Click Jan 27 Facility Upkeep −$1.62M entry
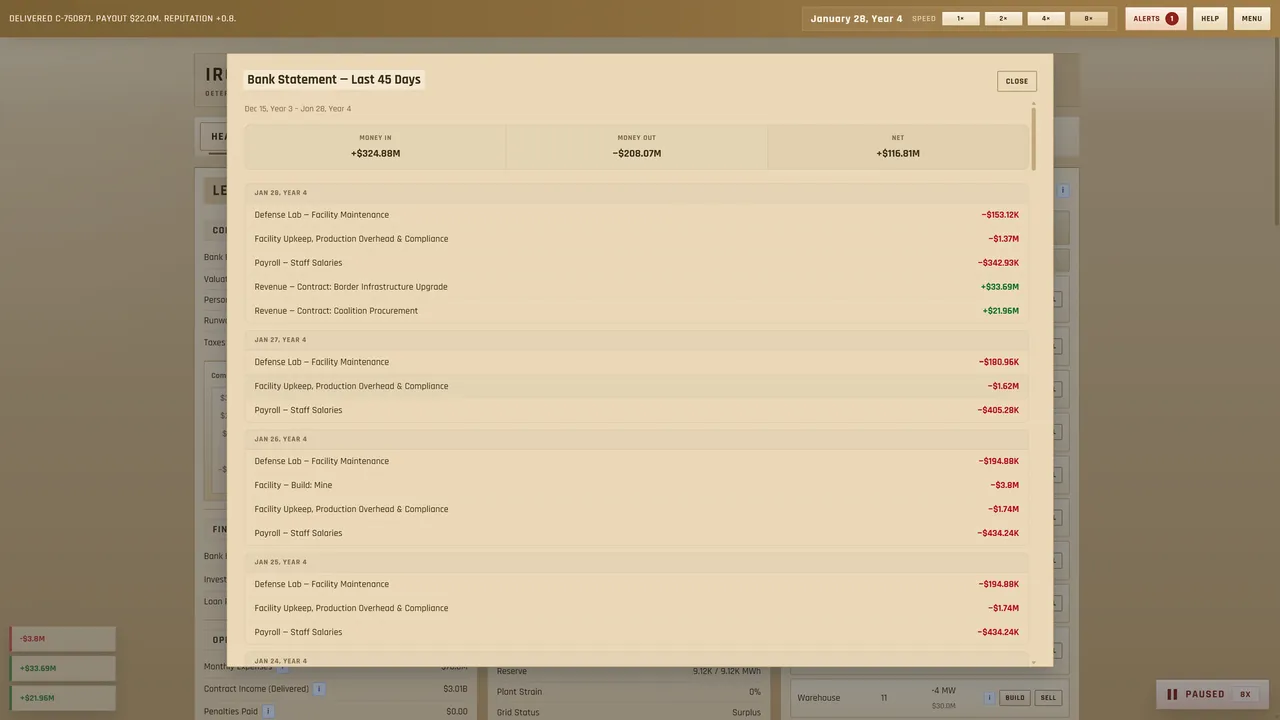 click(x=637, y=386)
